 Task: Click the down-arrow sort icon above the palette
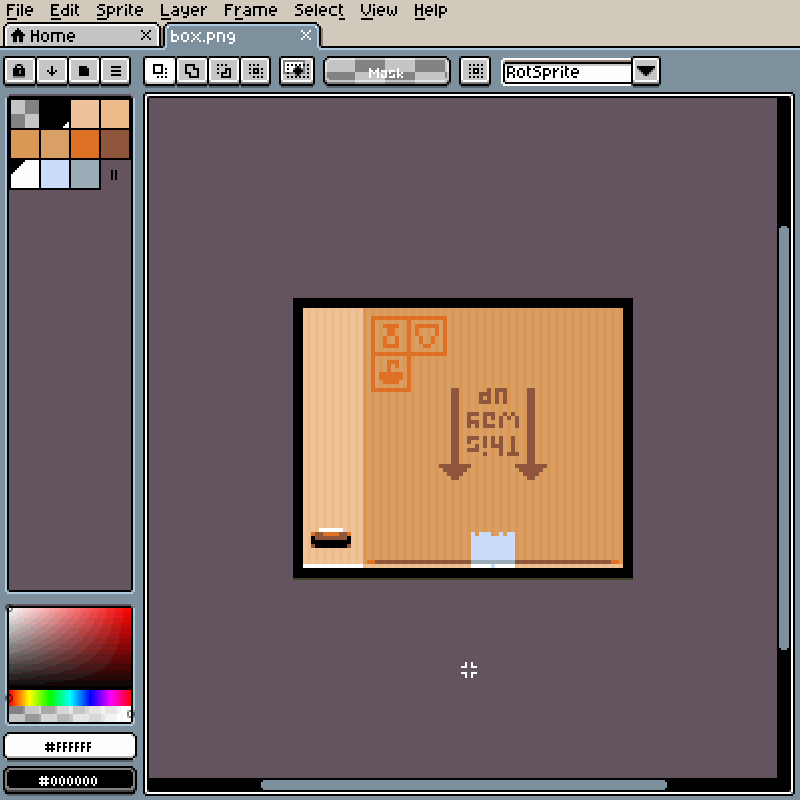[52, 71]
